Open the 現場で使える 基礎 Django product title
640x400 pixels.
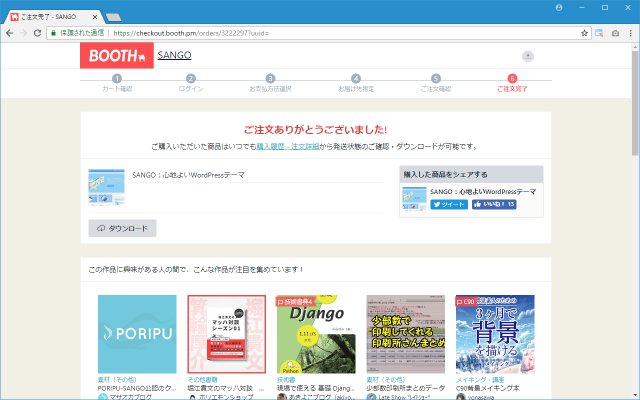316,388
